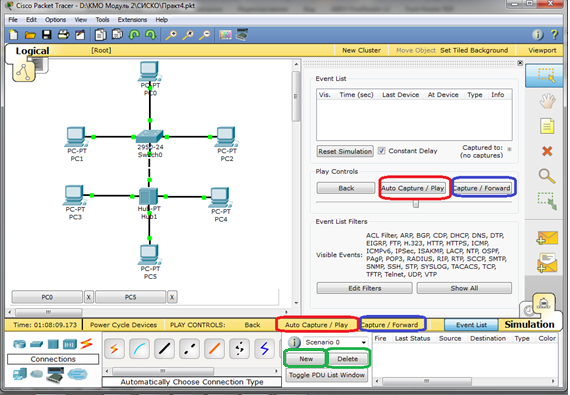Choose the Add Simple PDU envelope tool
Screen dimensions: 570x395
click(547, 238)
